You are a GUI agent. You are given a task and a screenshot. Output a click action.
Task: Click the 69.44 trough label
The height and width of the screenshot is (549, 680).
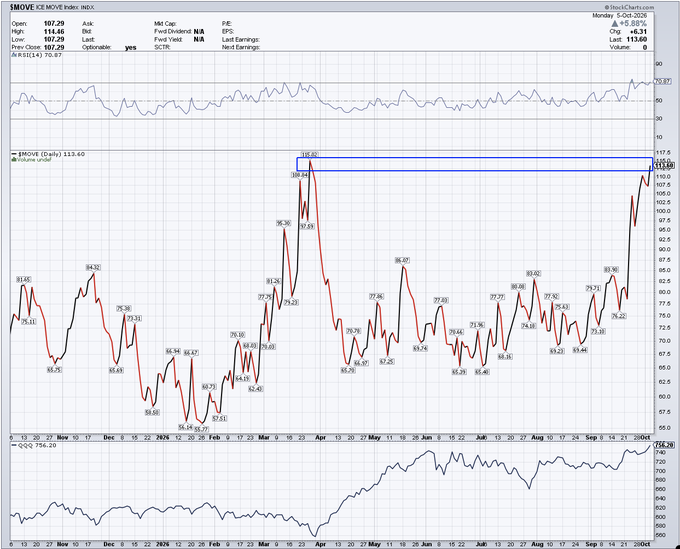(x=580, y=350)
